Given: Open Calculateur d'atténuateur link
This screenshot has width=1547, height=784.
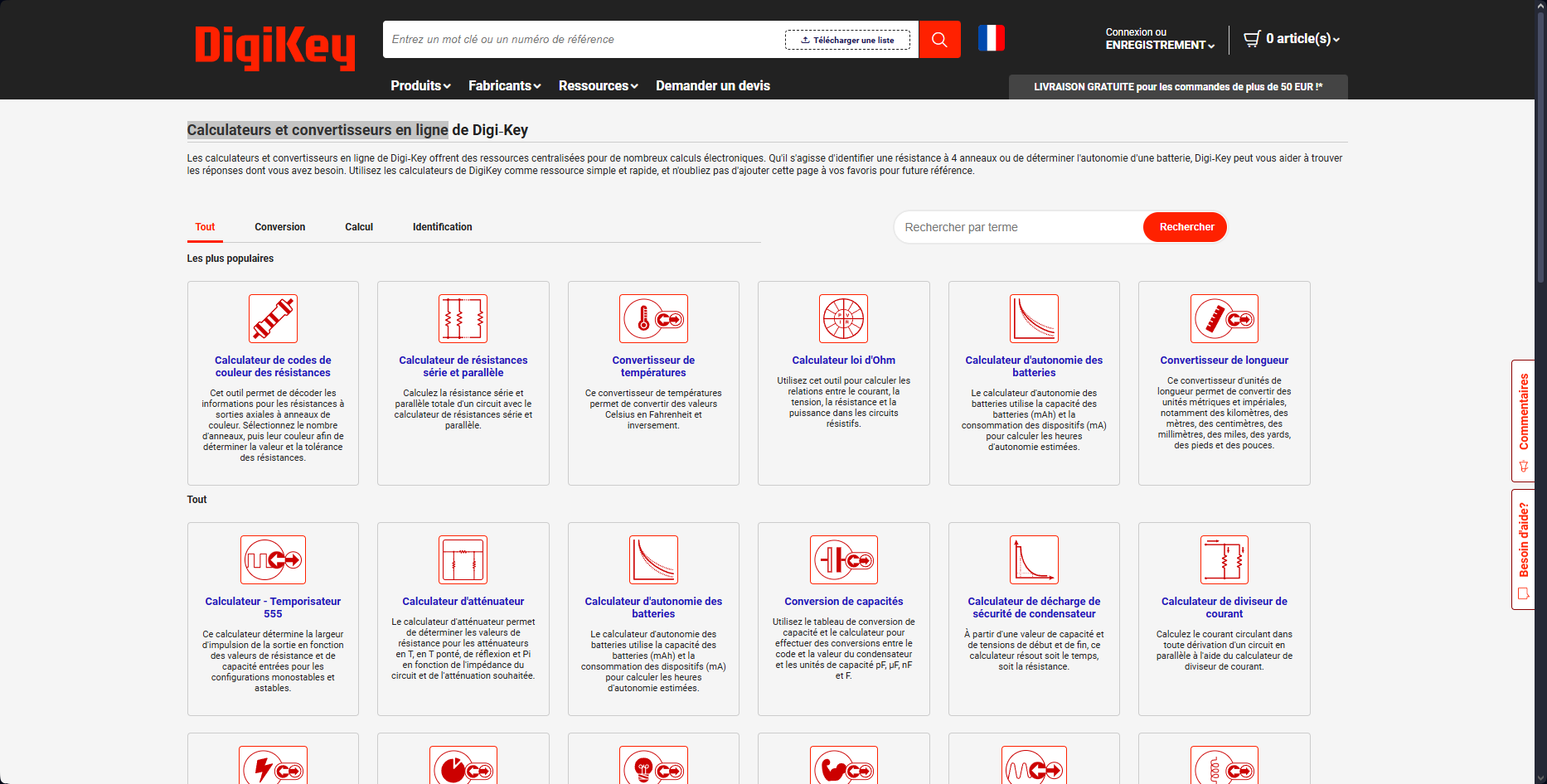Looking at the screenshot, I should coord(463,601).
